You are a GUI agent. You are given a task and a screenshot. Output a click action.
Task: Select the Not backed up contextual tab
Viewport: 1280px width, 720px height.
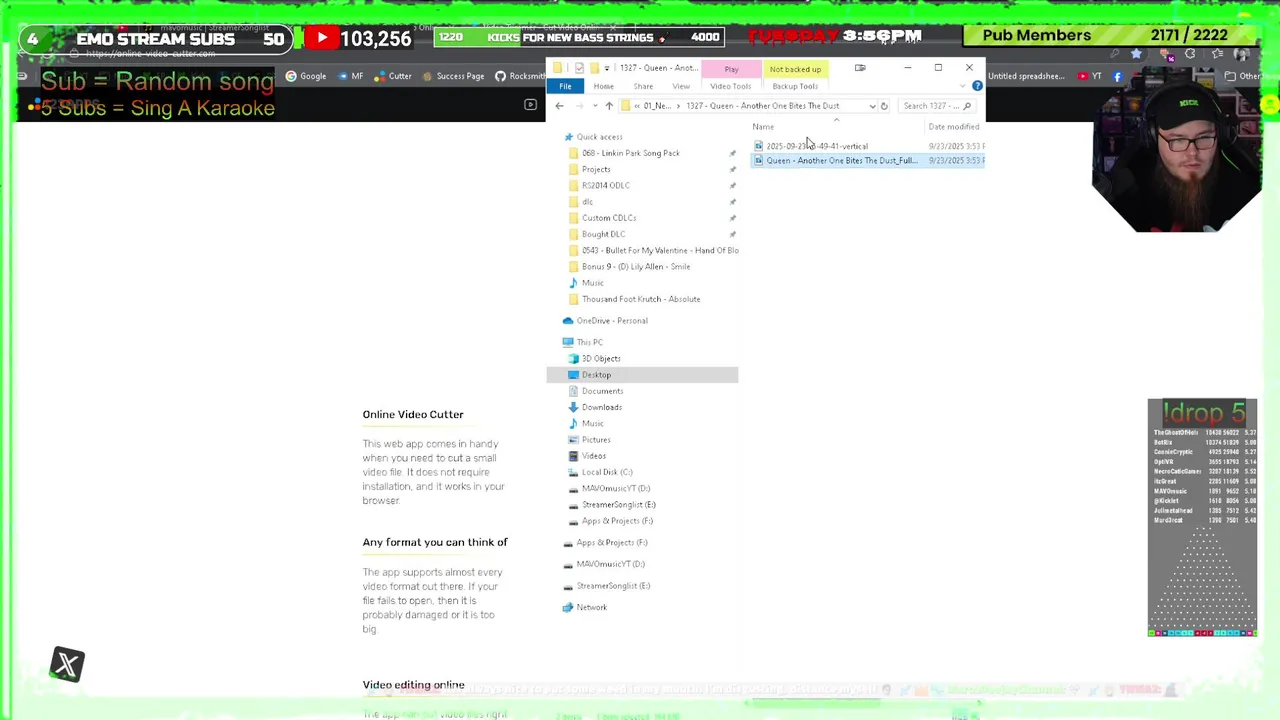pos(795,69)
